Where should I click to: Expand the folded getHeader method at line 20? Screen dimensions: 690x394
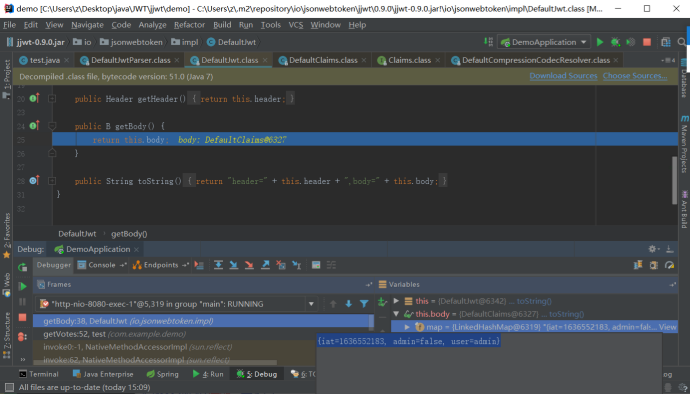click(x=52, y=99)
